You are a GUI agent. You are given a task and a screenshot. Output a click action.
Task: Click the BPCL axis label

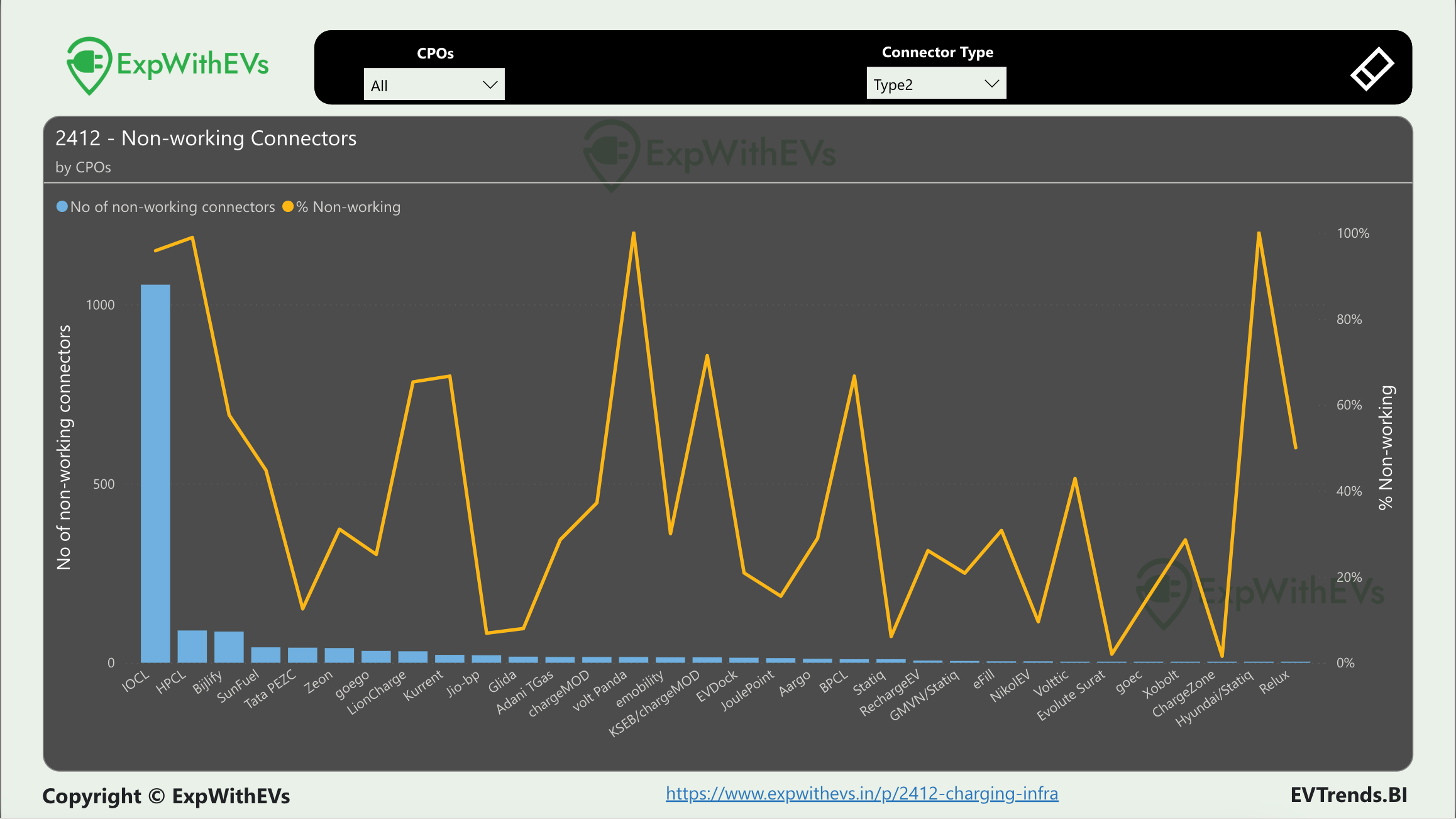click(834, 682)
